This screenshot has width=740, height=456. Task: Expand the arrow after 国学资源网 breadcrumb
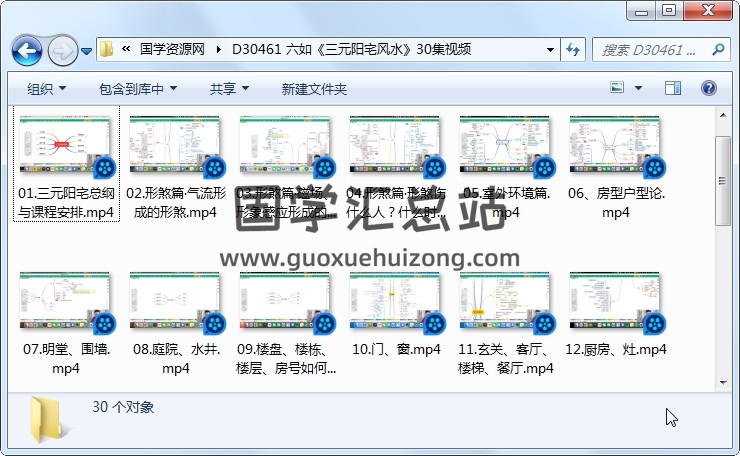click(x=219, y=49)
